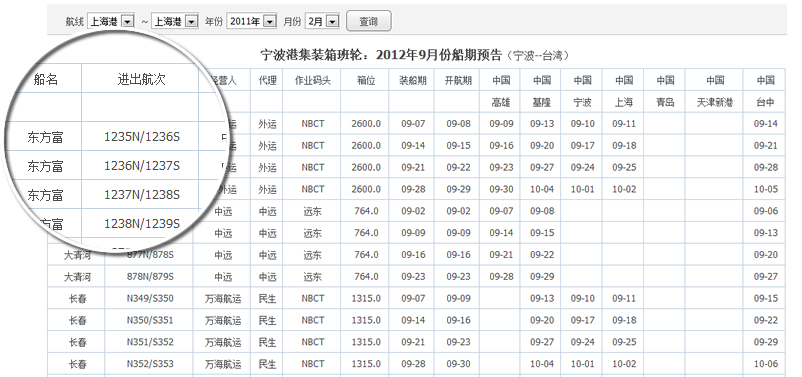The width and height of the screenshot is (802, 377).
Task: Click 长春 ship name in N349/S350 row
Action: point(77,298)
